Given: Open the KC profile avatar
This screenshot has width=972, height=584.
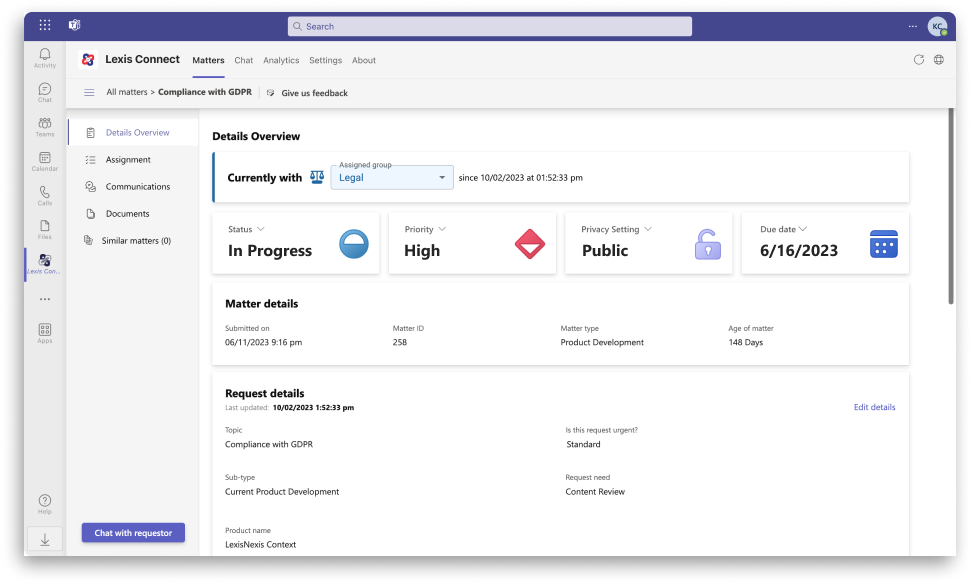Looking at the screenshot, I should click(x=937, y=26).
